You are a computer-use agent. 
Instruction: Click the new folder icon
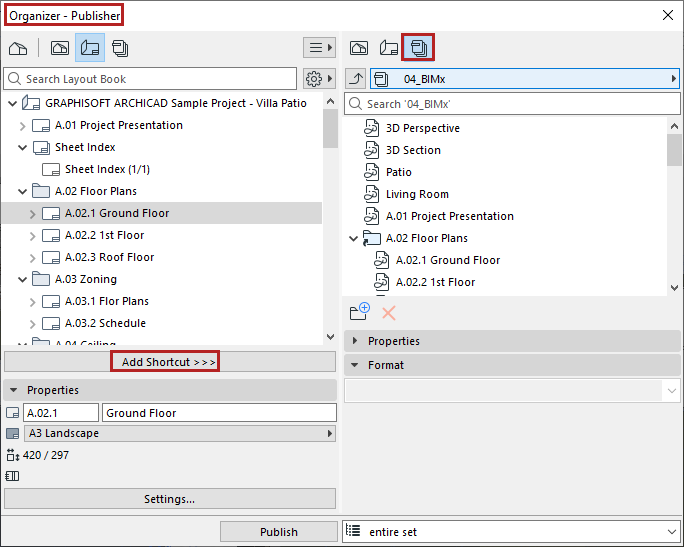tap(360, 312)
